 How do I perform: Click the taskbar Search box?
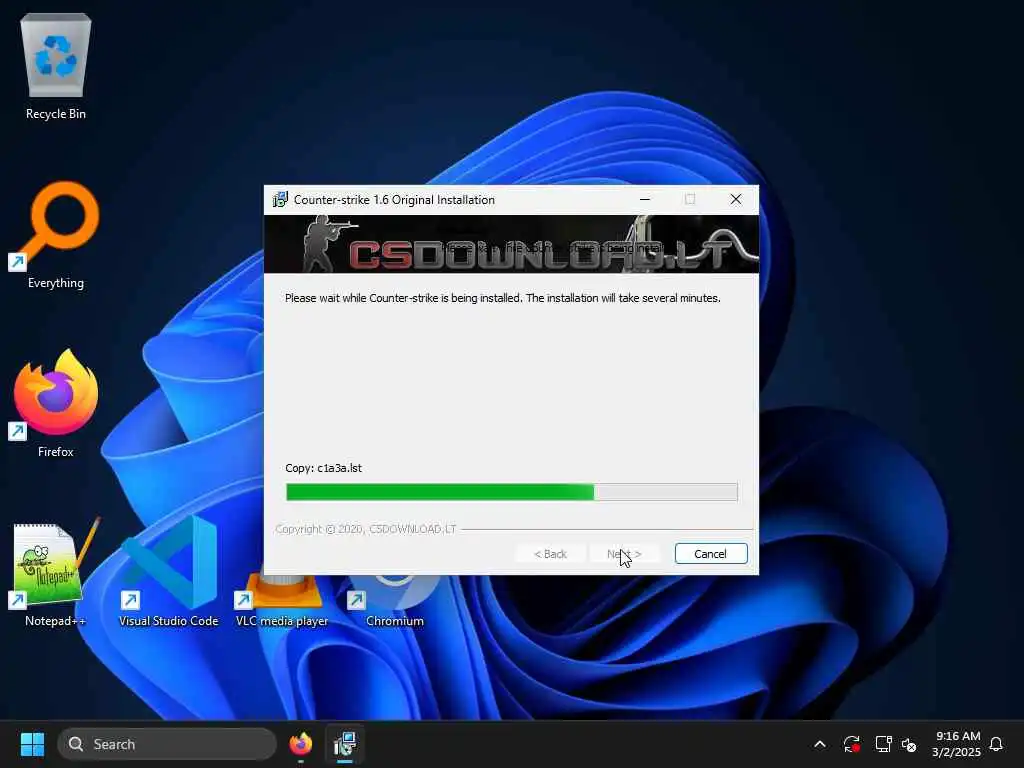tap(167, 744)
